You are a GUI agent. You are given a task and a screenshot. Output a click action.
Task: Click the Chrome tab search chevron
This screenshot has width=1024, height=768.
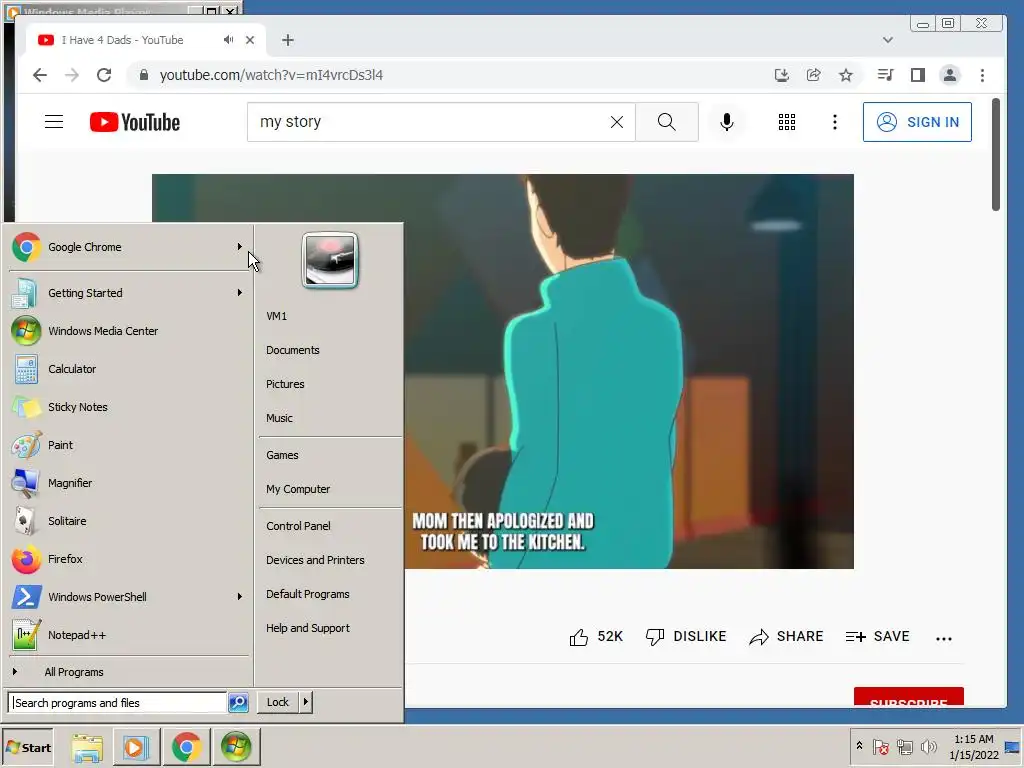click(x=888, y=40)
